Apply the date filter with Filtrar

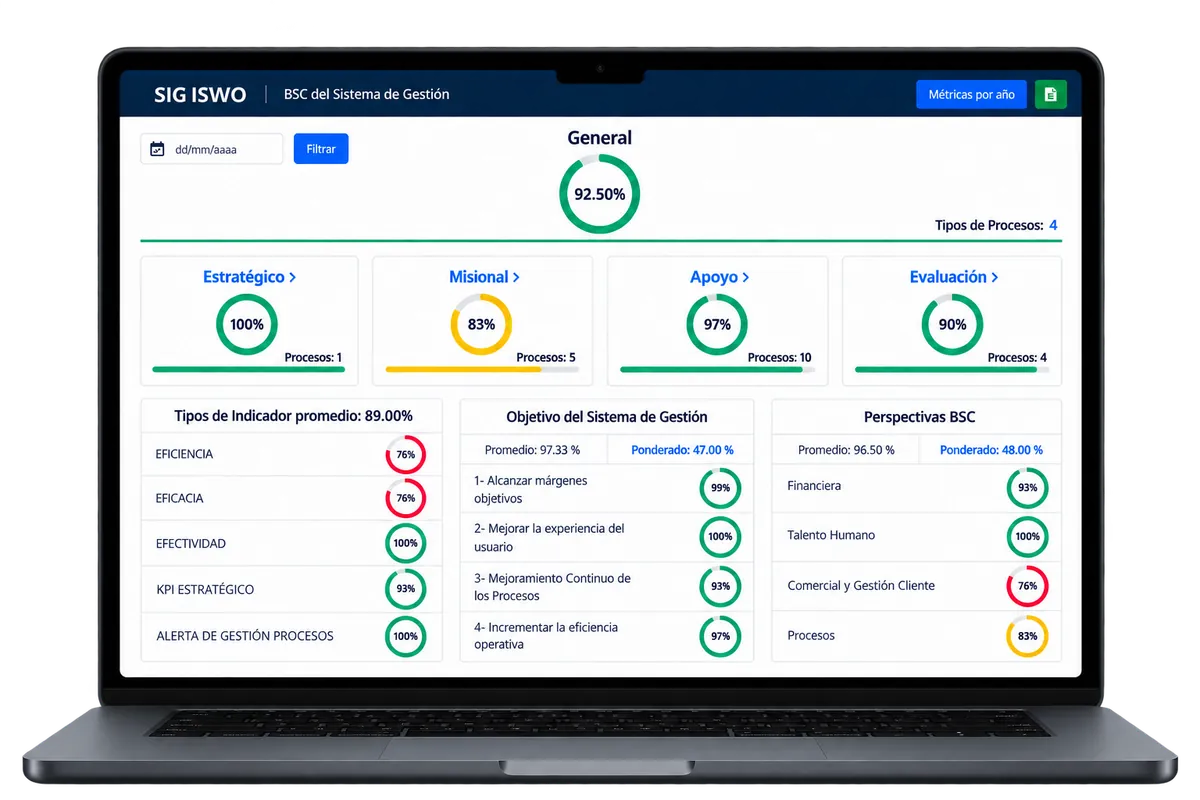pyautogui.click(x=321, y=149)
